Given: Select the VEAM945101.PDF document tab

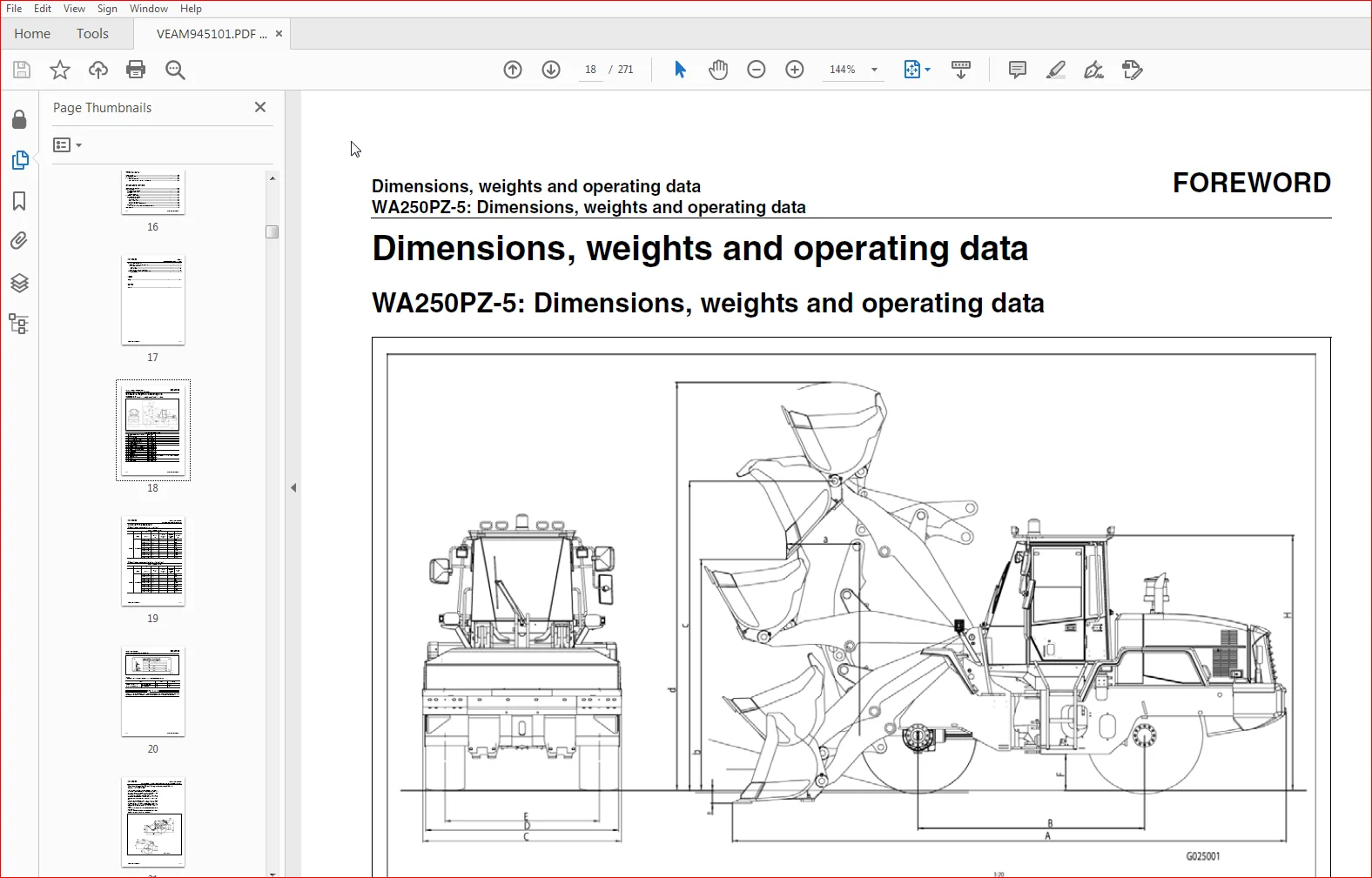Looking at the screenshot, I should (212, 34).
